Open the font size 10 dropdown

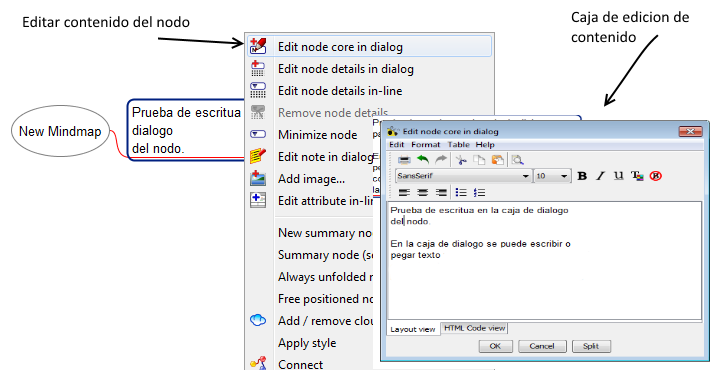552,176
